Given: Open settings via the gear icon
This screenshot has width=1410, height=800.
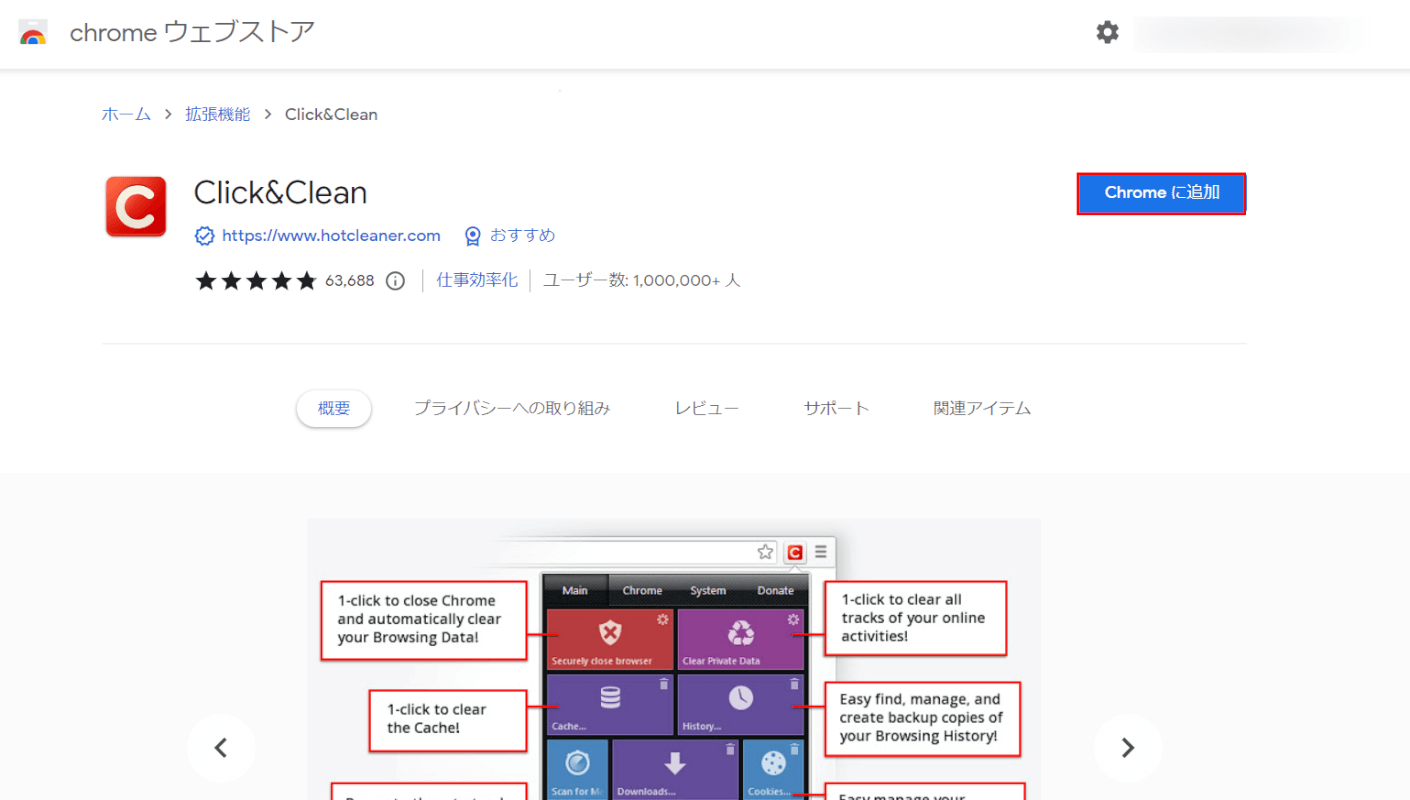Looking at the screenshot, I should (x=1107, y=32).
